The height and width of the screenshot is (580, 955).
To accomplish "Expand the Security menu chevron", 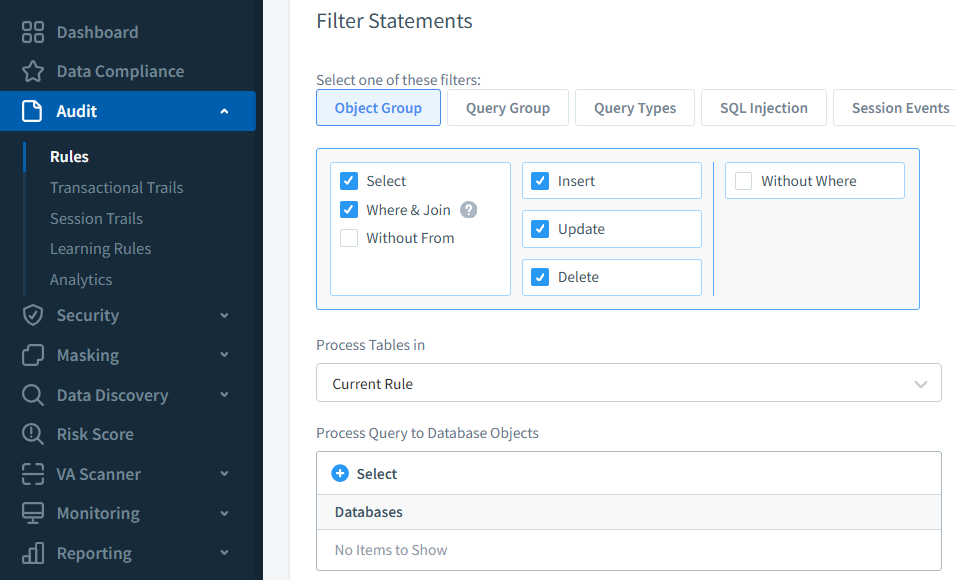I will [x=224, y=315].
